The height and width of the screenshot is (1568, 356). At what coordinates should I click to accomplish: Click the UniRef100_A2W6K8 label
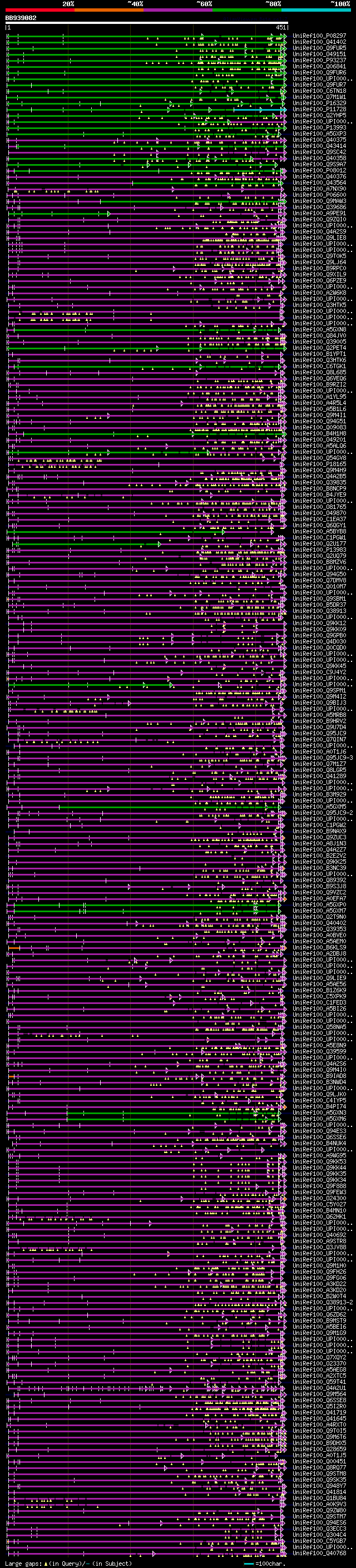[319, 293]
